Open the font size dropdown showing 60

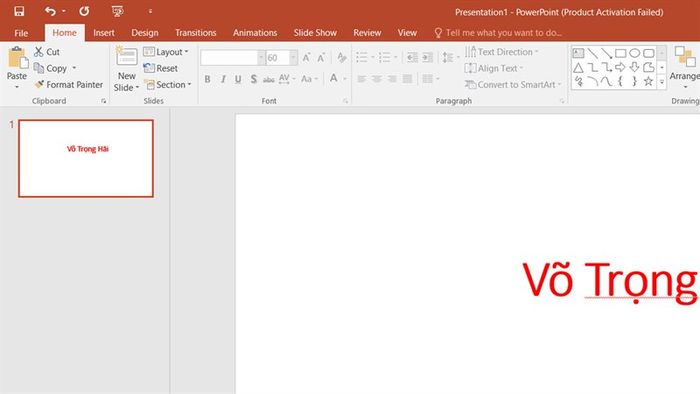point(293,58)
